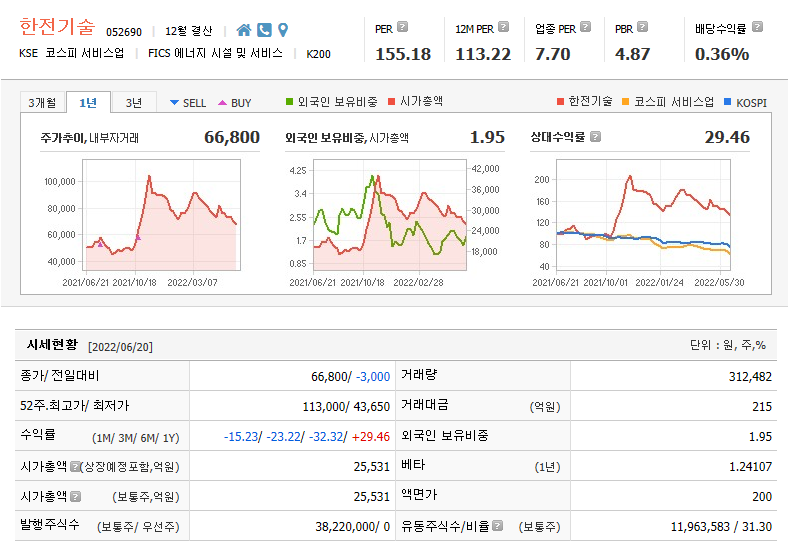Select the 1년 chart tab
The image size is (788, 552).
[88, 103]
